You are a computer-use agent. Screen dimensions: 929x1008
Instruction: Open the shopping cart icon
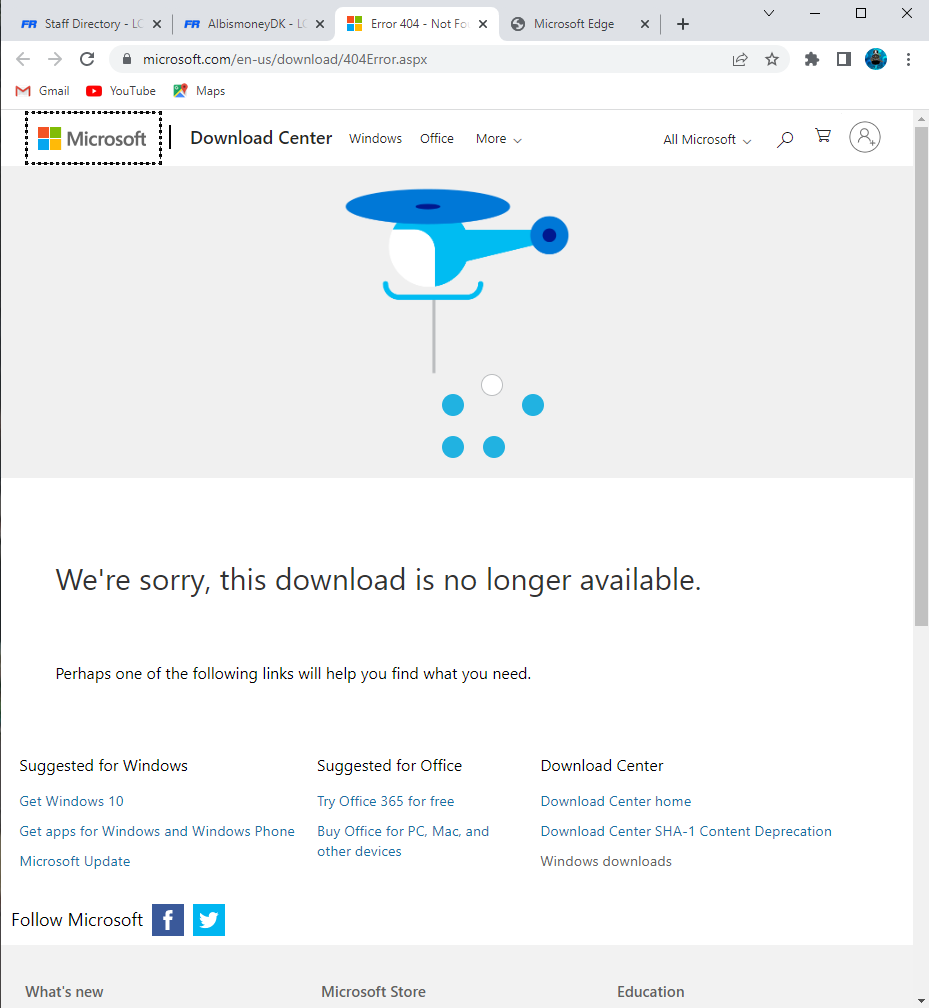coord(823,136)
